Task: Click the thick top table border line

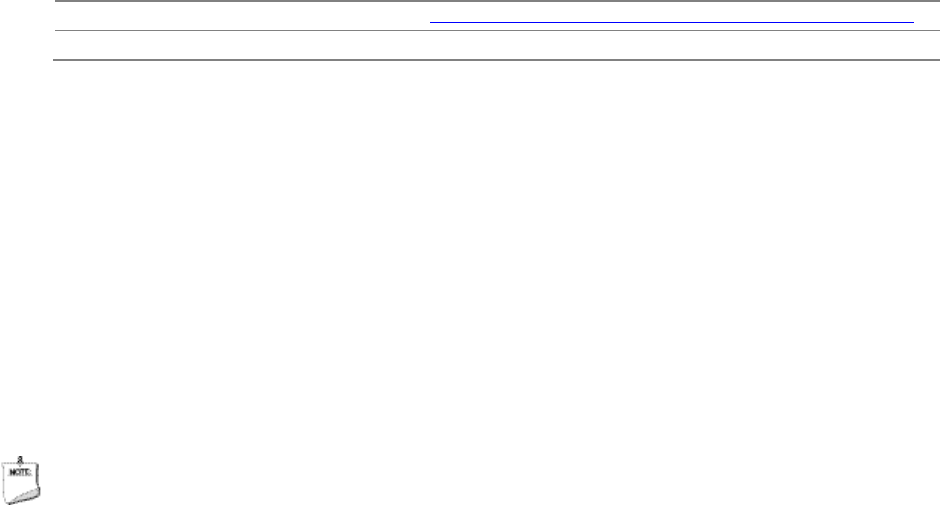Action: pyautogui.click(x=497, y=1)
